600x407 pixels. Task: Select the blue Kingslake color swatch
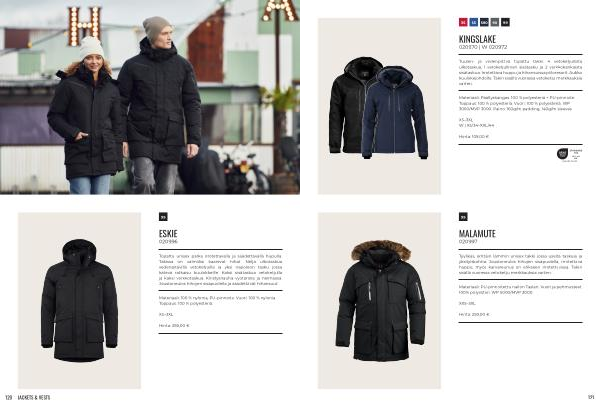474,22
